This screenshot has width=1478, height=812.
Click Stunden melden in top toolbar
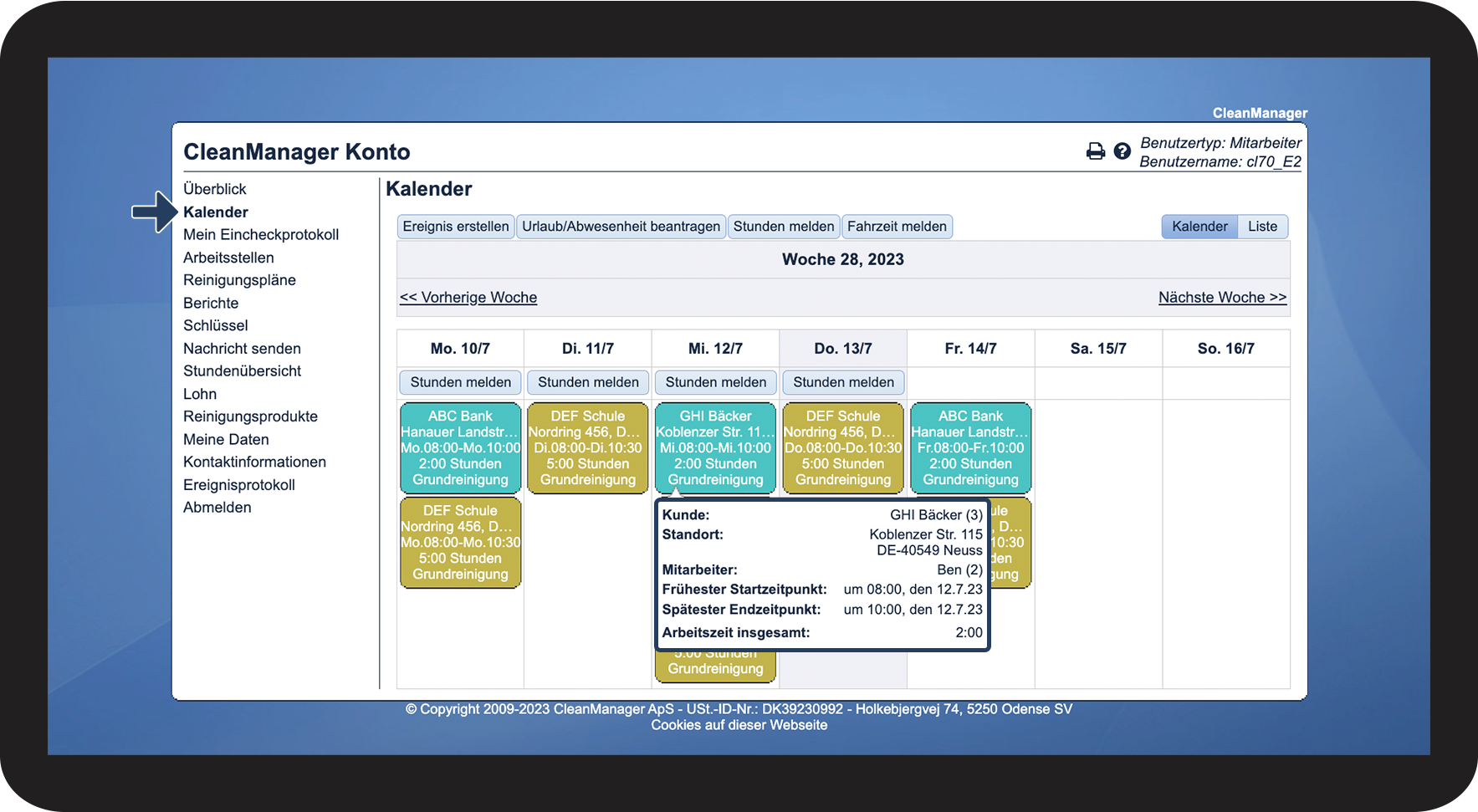pyautogui.click(x=784, y=227)
